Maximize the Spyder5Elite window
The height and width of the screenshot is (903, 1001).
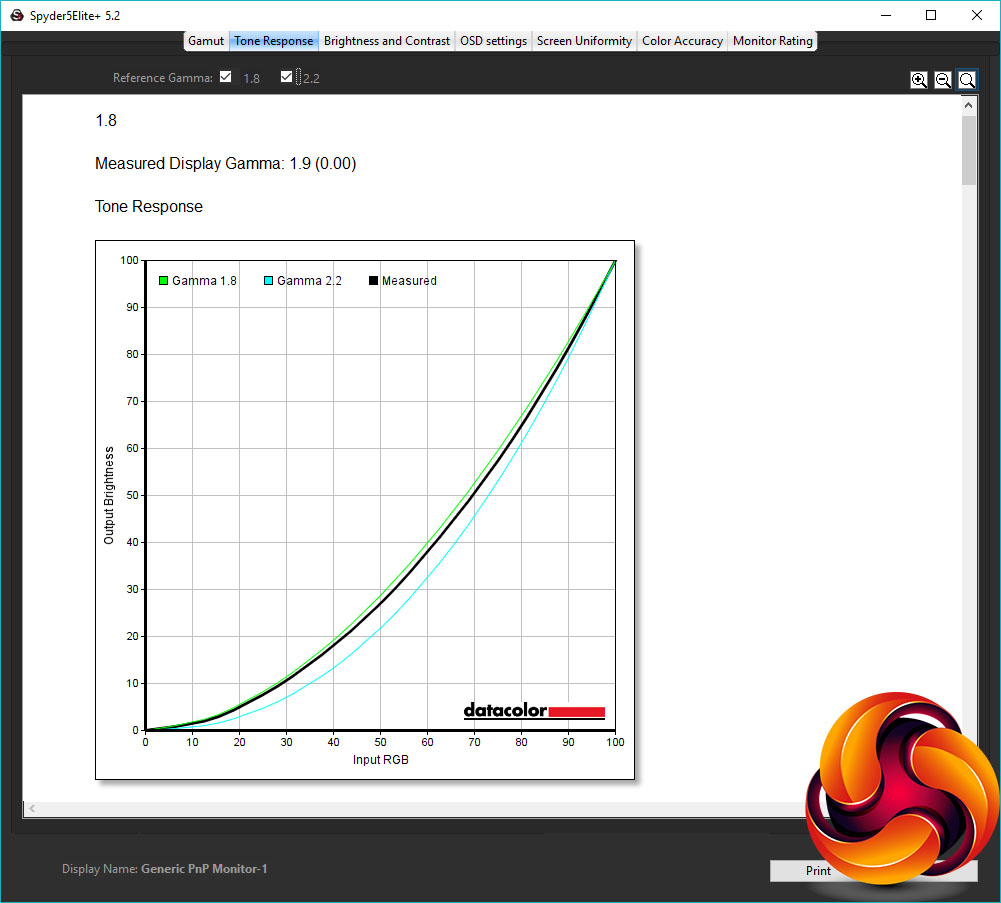[931, 15]
